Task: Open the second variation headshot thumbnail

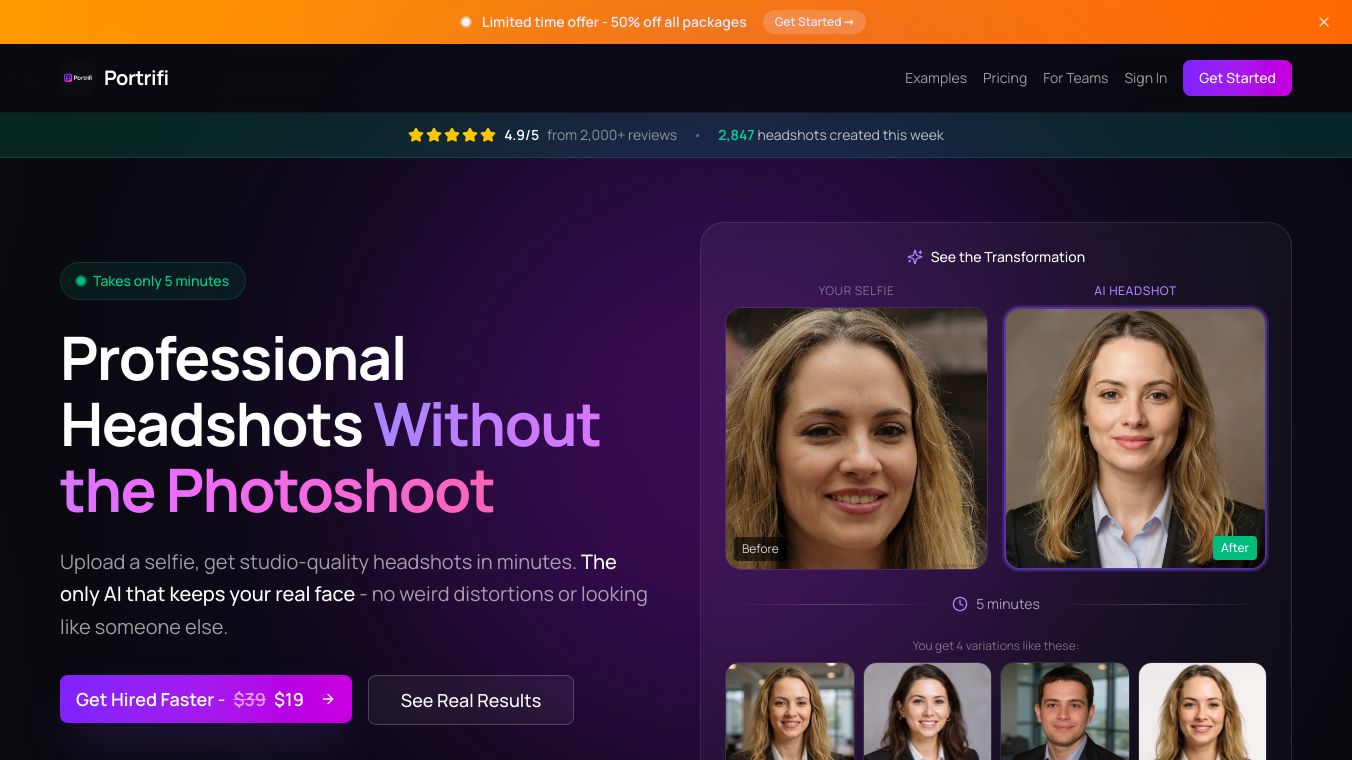Action: click(x=927, y=711)
